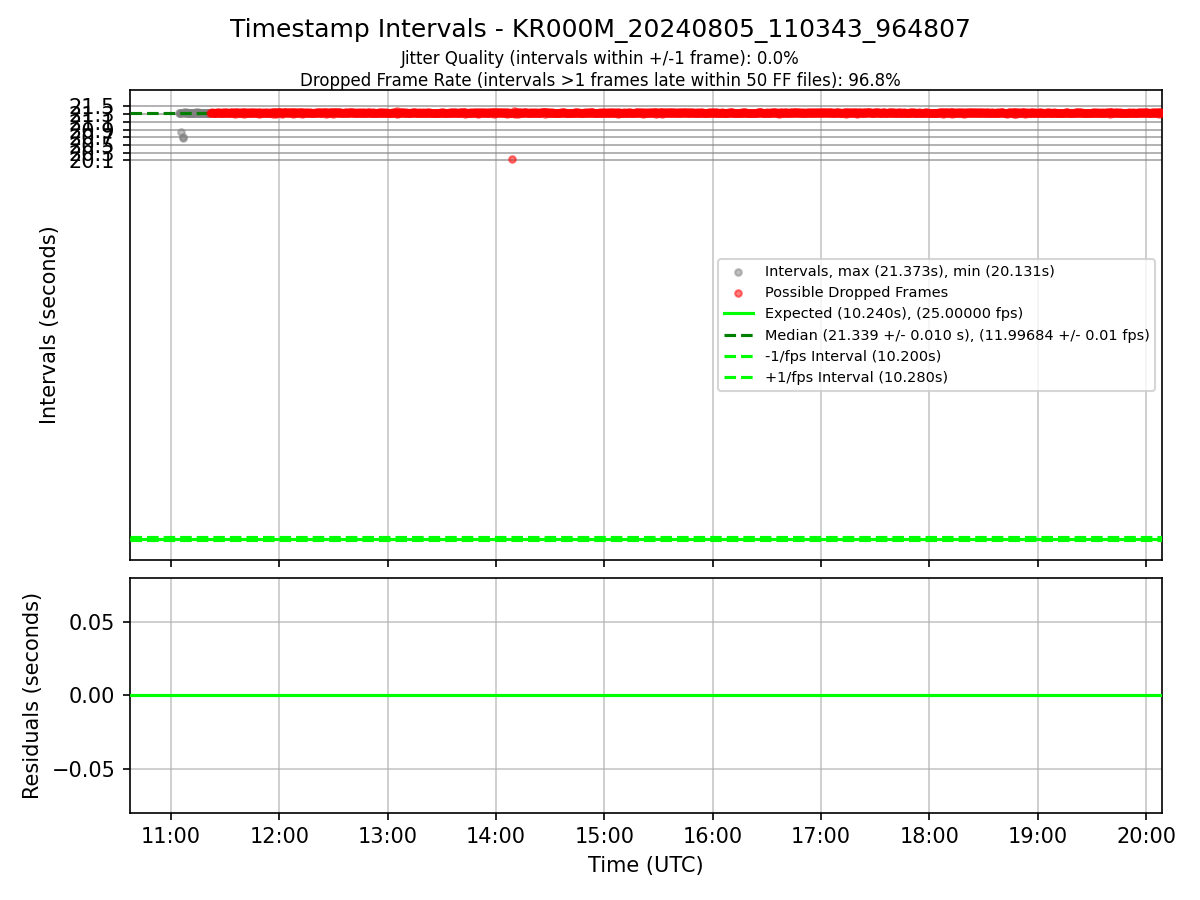
Task: Click the 0.05 residuals tick label
Action: pyautogui.click(x=93, y=622)
